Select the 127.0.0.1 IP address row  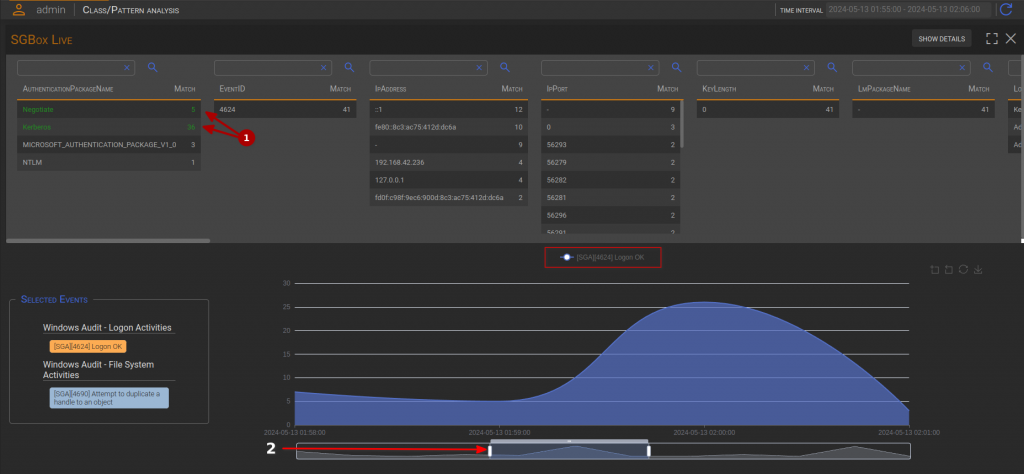pyautogui.click(x=449, y=180)
